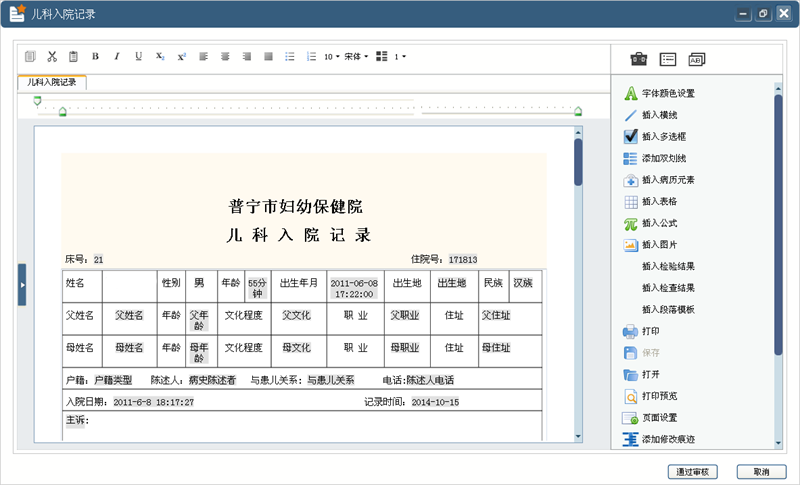This screenshot has height=485, width=800.
Task: Open the line spacing 1 dropdown
Action: click(400, 57)
